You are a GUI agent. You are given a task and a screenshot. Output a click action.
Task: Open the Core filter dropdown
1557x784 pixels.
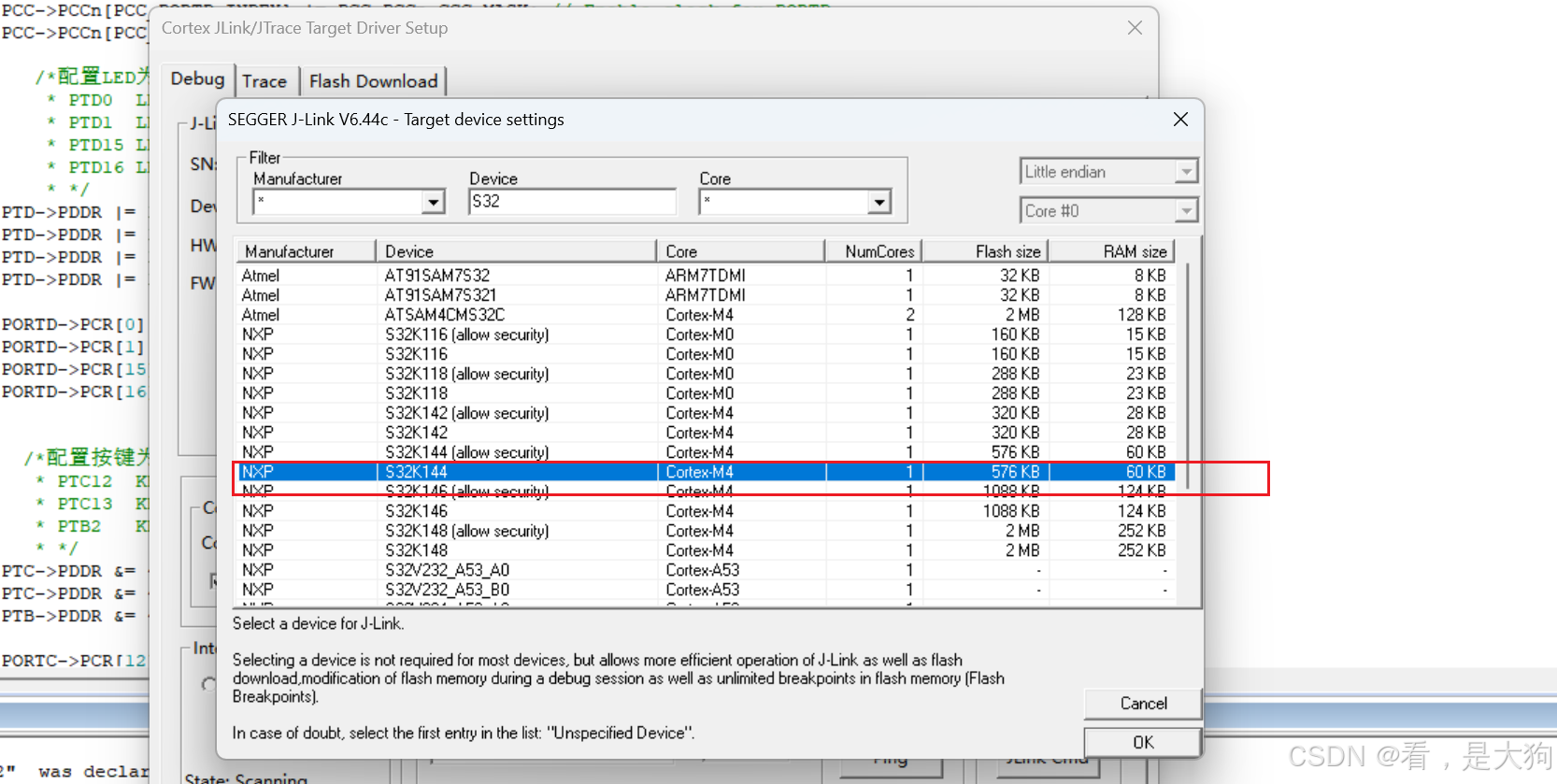click(x=878, y=202)
